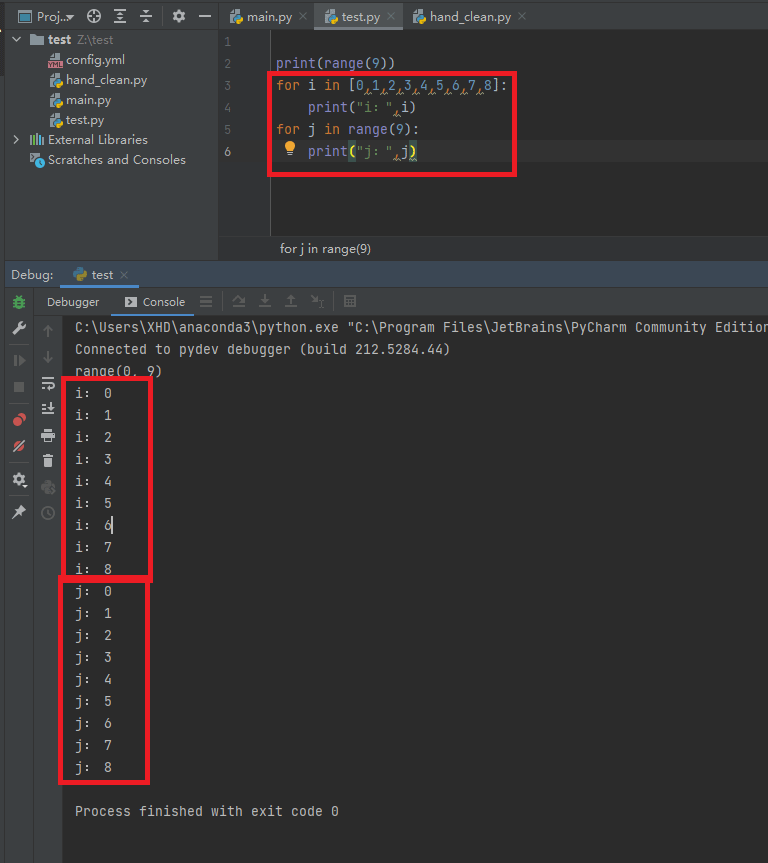Image resolution: width=768 pixels, height=863 pixels.
Task: Click the Print console output icon
Action: tap(48, 435)
